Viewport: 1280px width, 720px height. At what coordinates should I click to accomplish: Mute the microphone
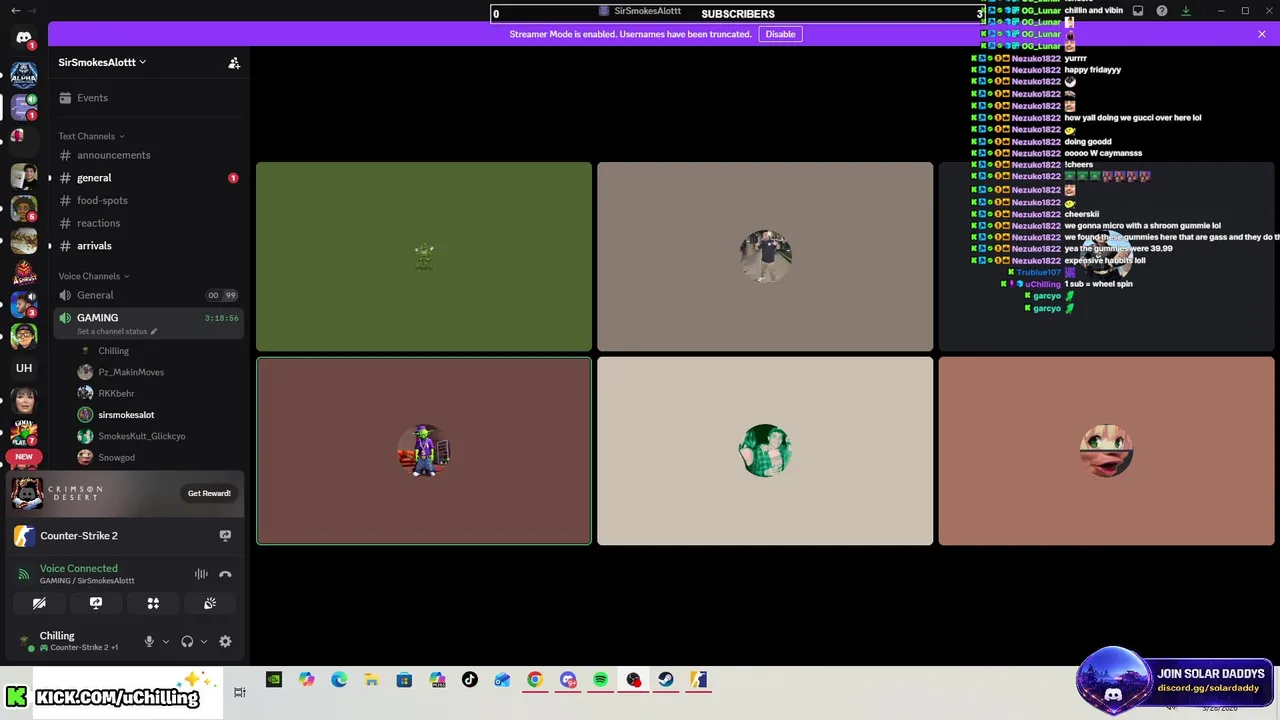pos(149,642)
